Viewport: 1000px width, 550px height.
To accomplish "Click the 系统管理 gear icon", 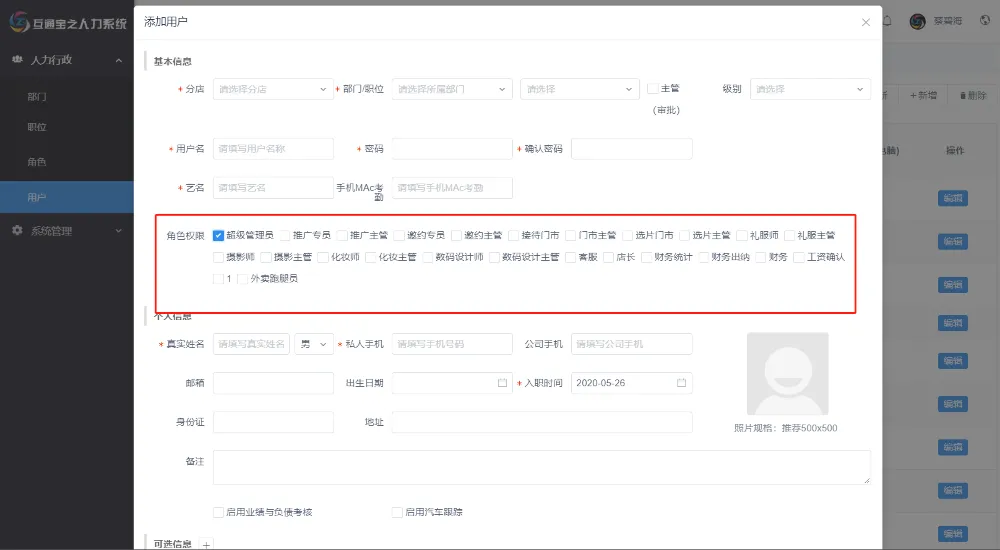I will point(17,231).
